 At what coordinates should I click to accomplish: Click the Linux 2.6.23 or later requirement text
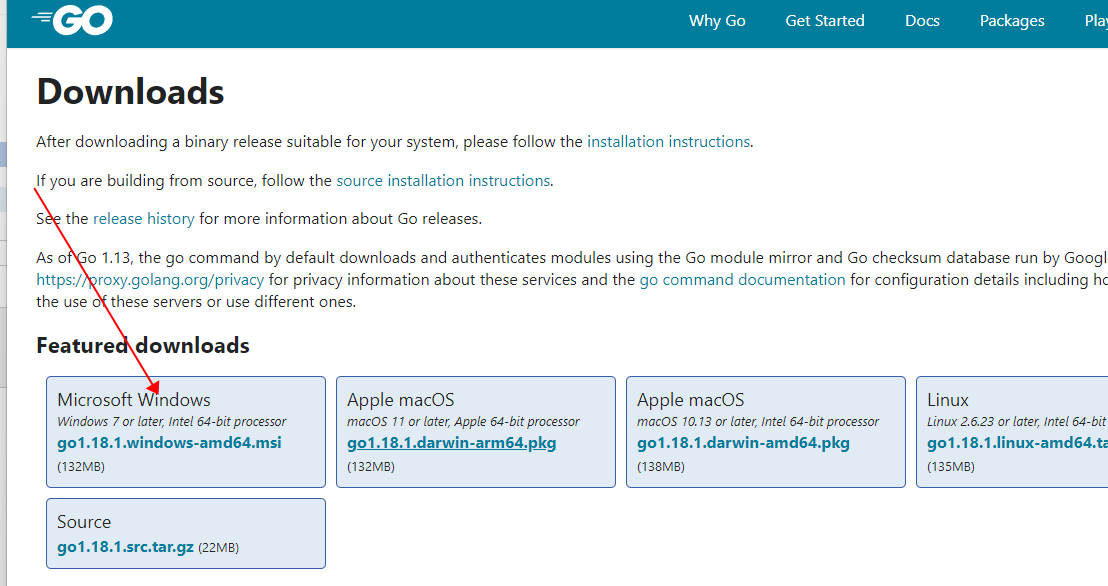(1017, 422)
